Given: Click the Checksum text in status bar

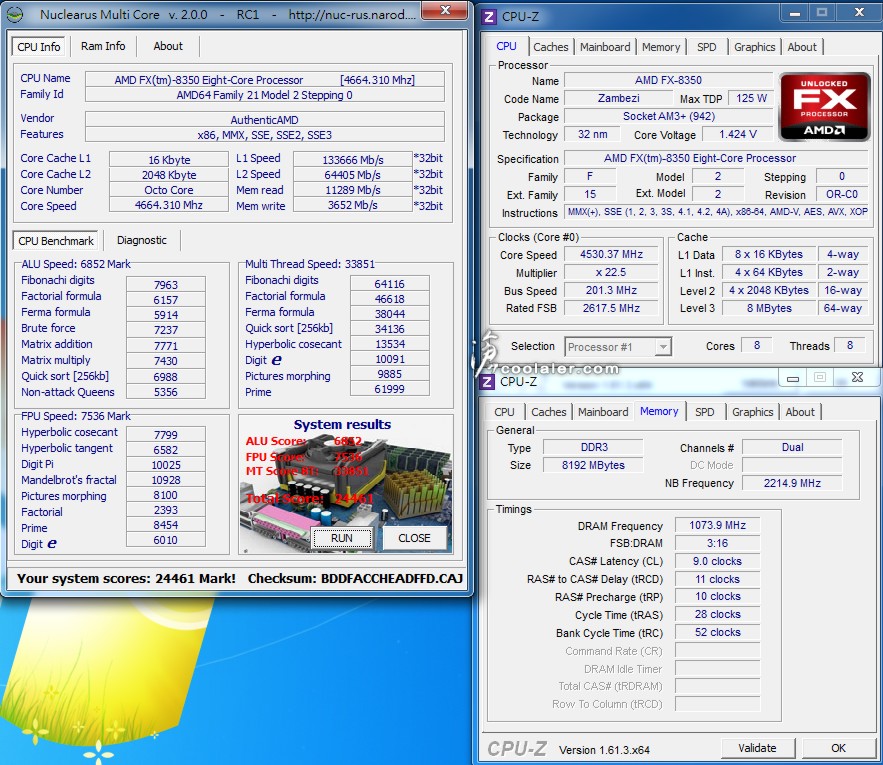Looking at the screenshot, I should (x=355, y=579).
